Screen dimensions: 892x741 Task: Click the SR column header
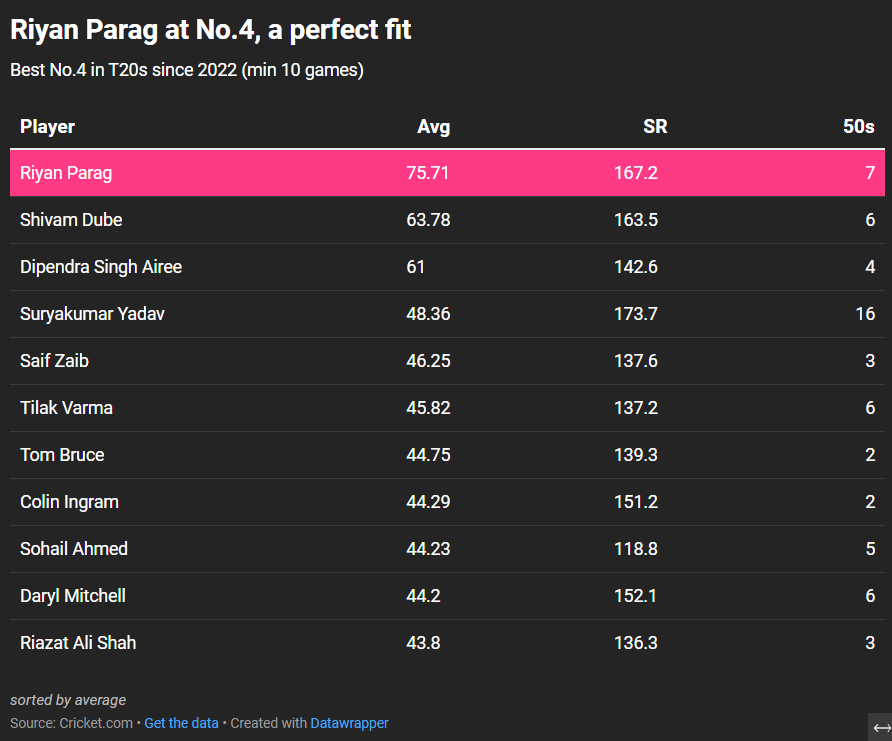tap(655, 127)
